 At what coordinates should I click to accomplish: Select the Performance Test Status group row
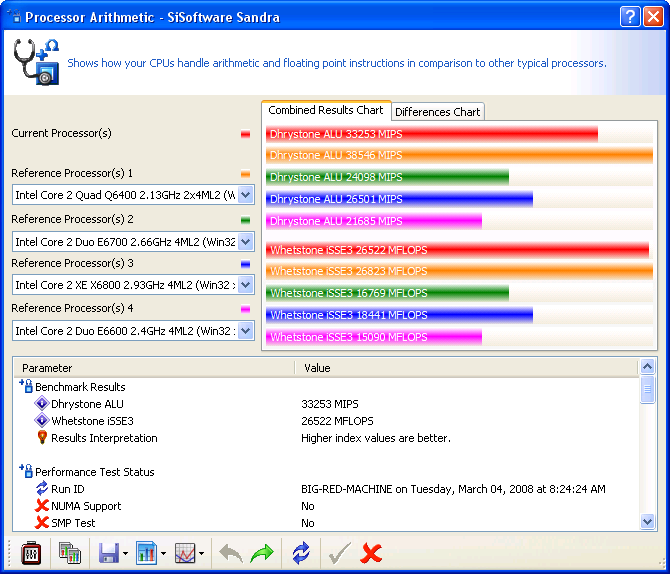(94, 472)
